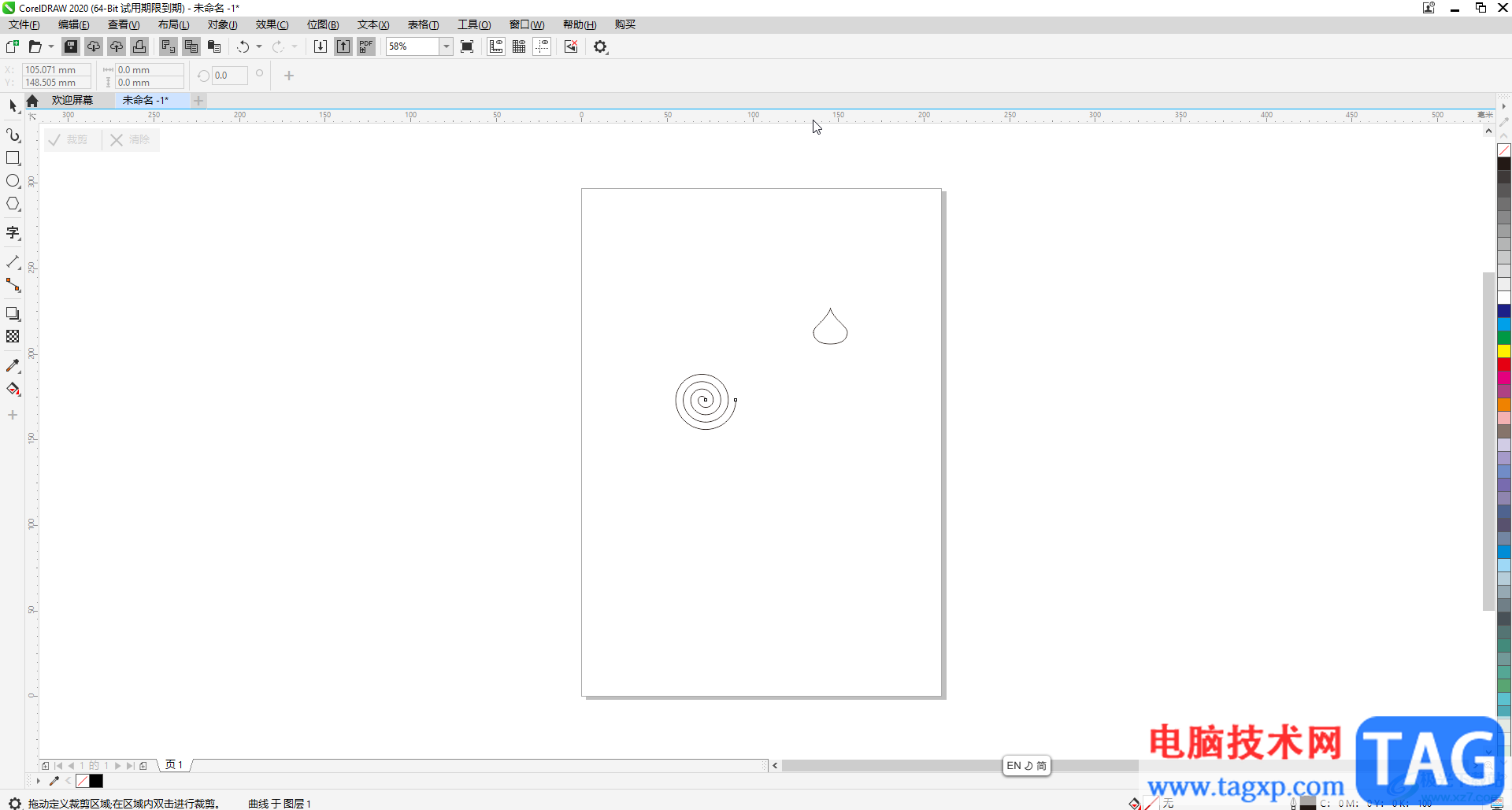Toggle rulers display
The height and width of the screenshot is (810, 1512).
[x=496, y=46]
